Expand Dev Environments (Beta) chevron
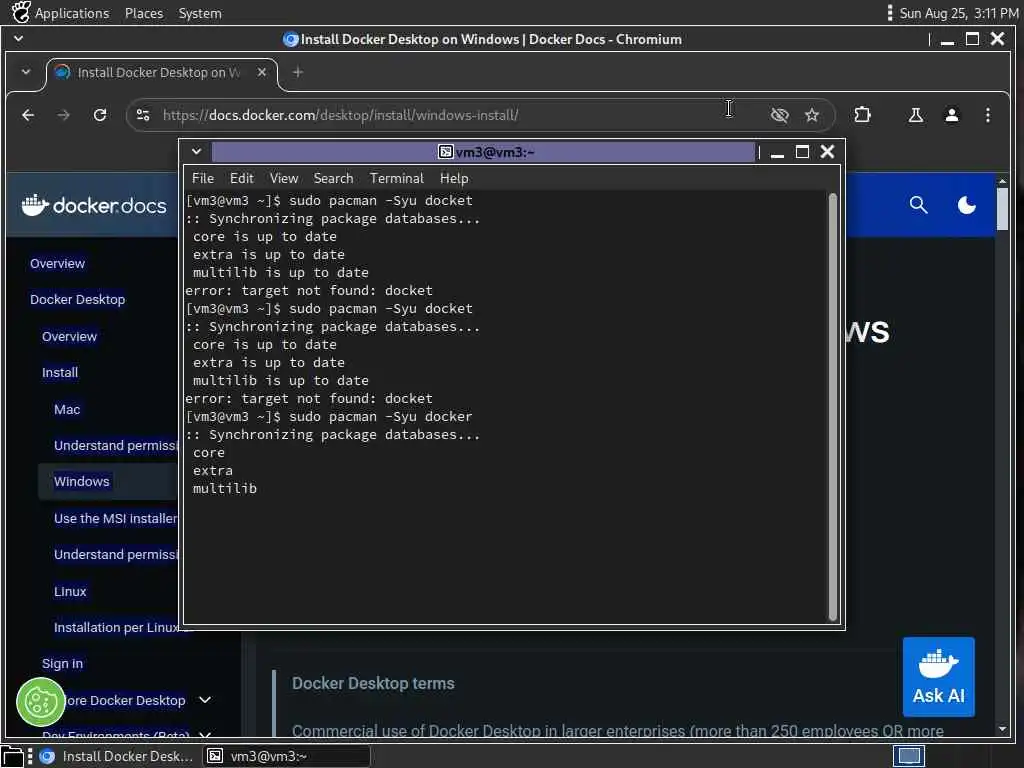Viewport: 1024px width, 768px height. [x=205, y=735]
